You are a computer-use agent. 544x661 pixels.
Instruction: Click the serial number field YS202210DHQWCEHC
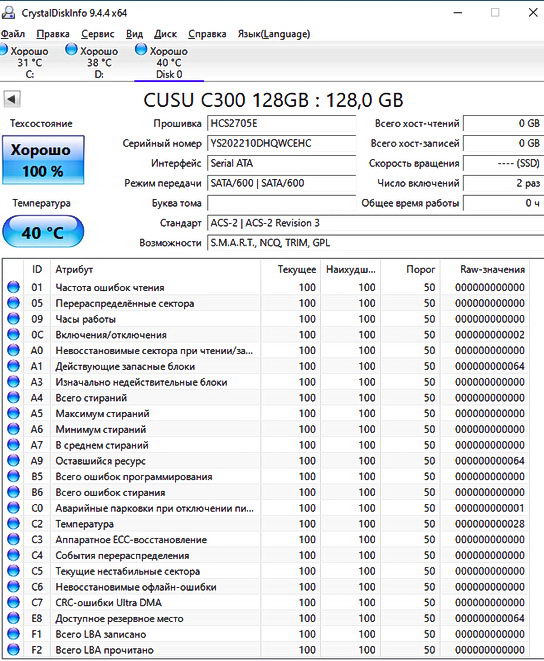click(281, 143)
